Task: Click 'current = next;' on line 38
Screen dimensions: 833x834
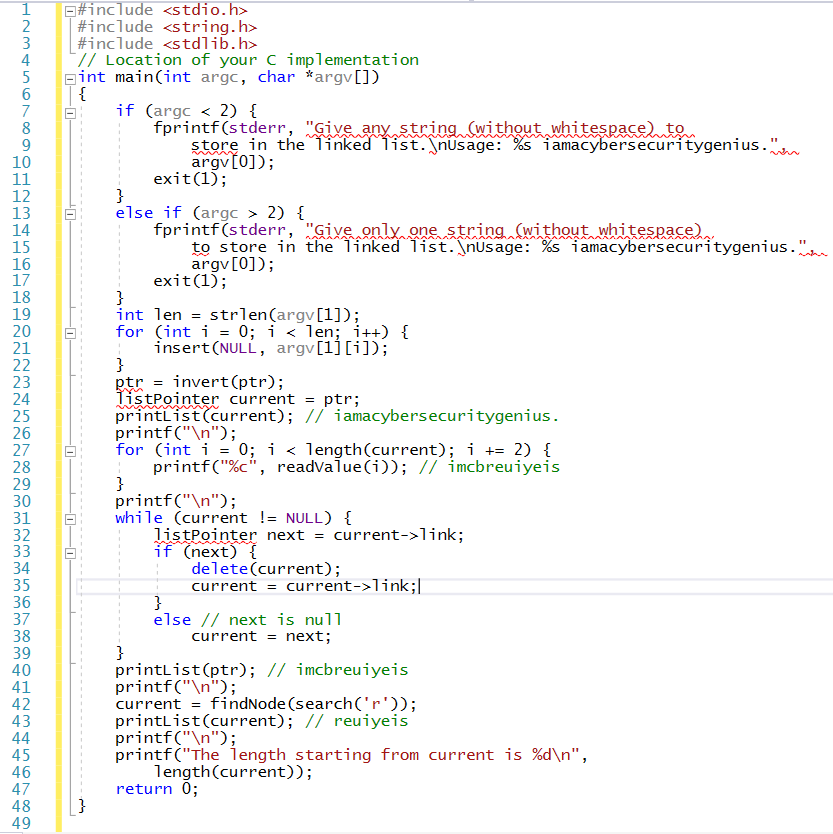Action: (261, 636)
